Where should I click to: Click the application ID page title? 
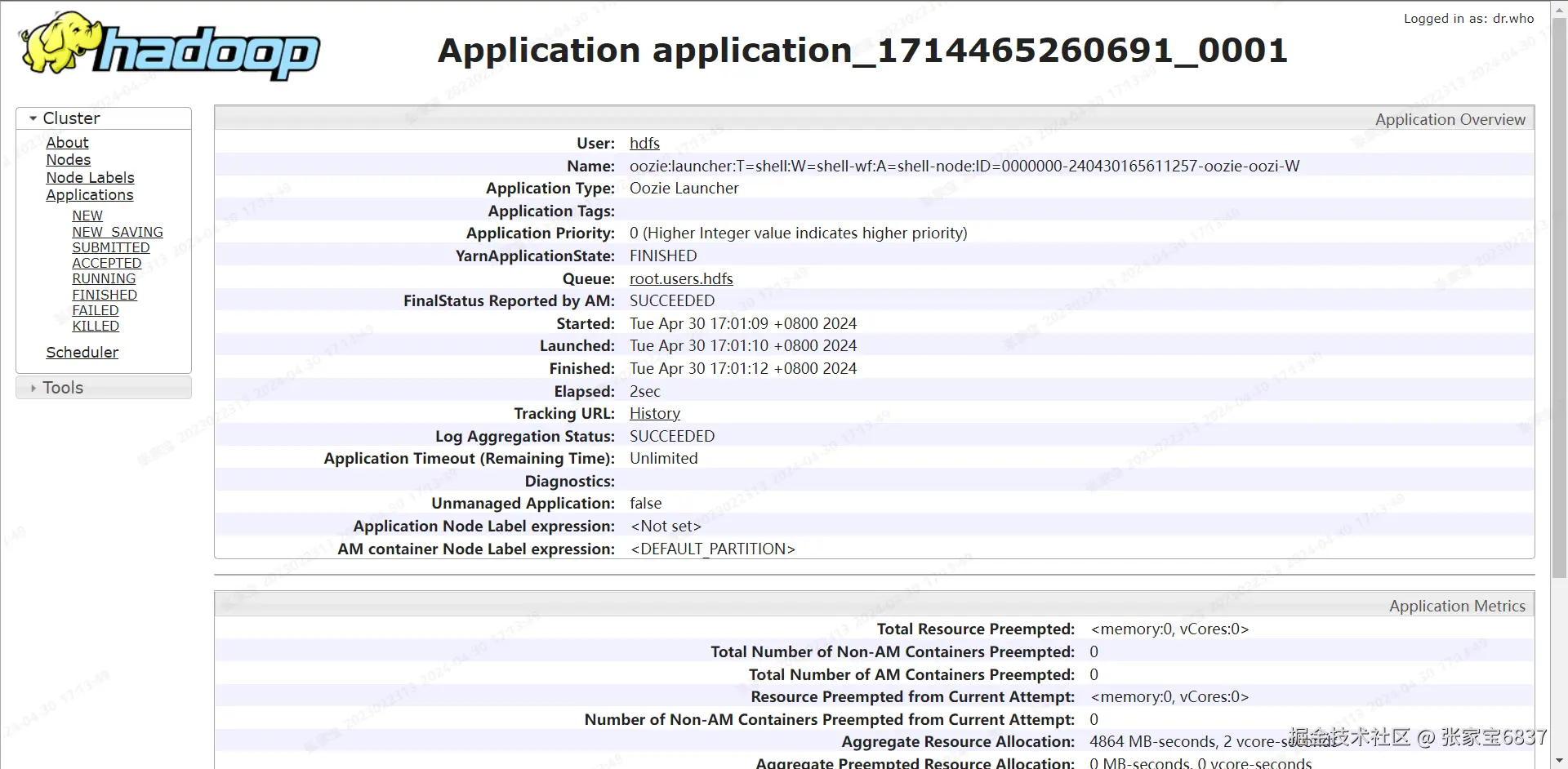862,51
